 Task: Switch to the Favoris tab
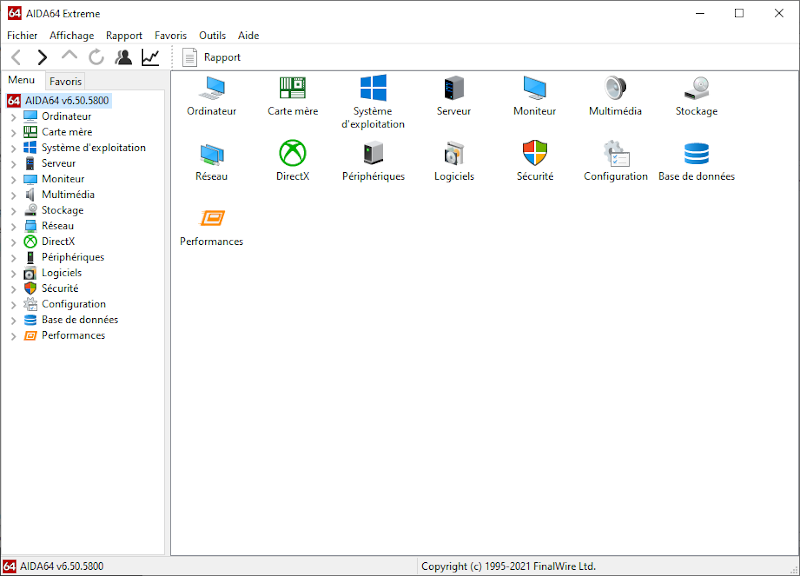65,81
